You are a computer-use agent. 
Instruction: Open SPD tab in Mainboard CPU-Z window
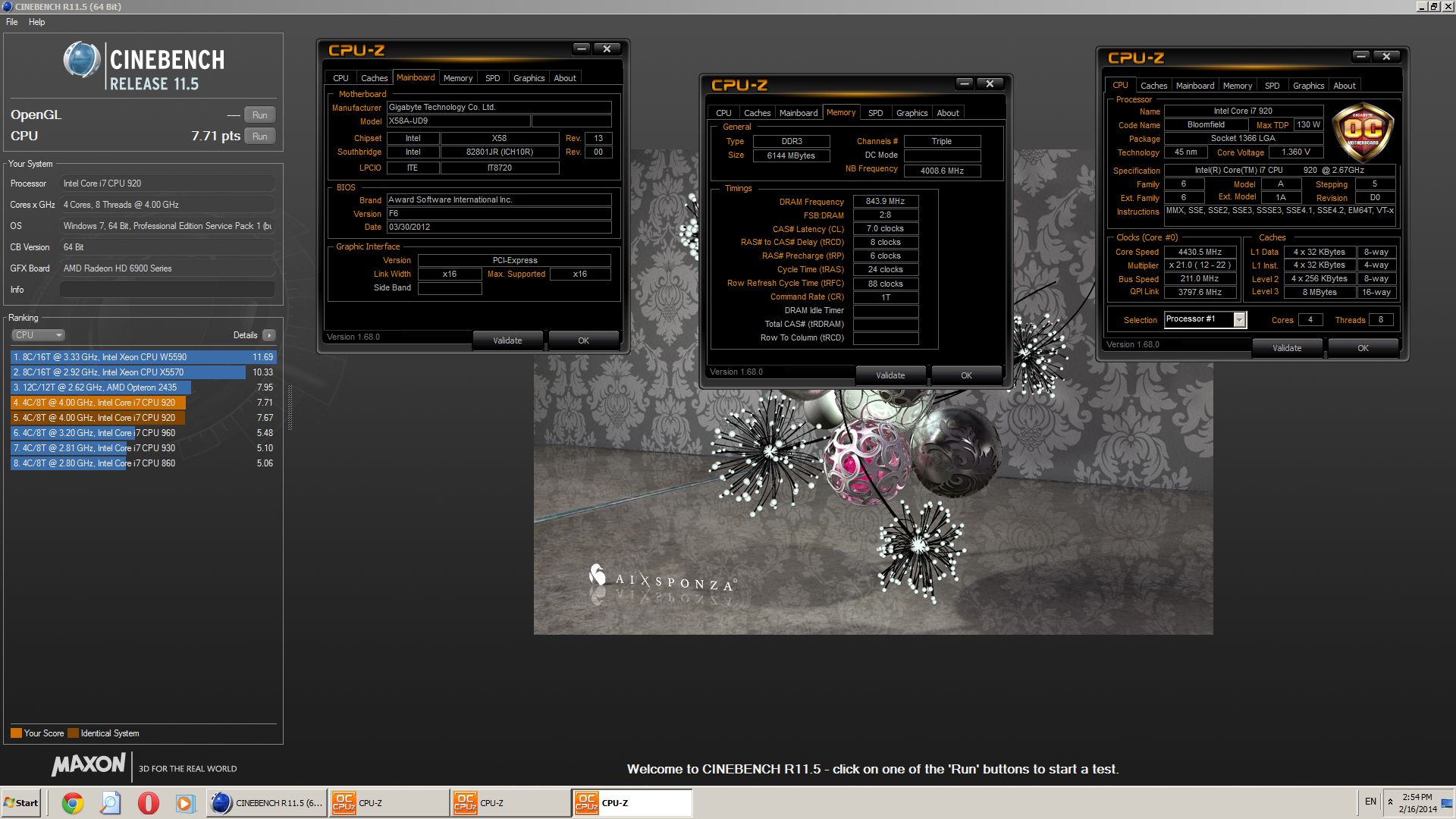click(x=493, y=78)
